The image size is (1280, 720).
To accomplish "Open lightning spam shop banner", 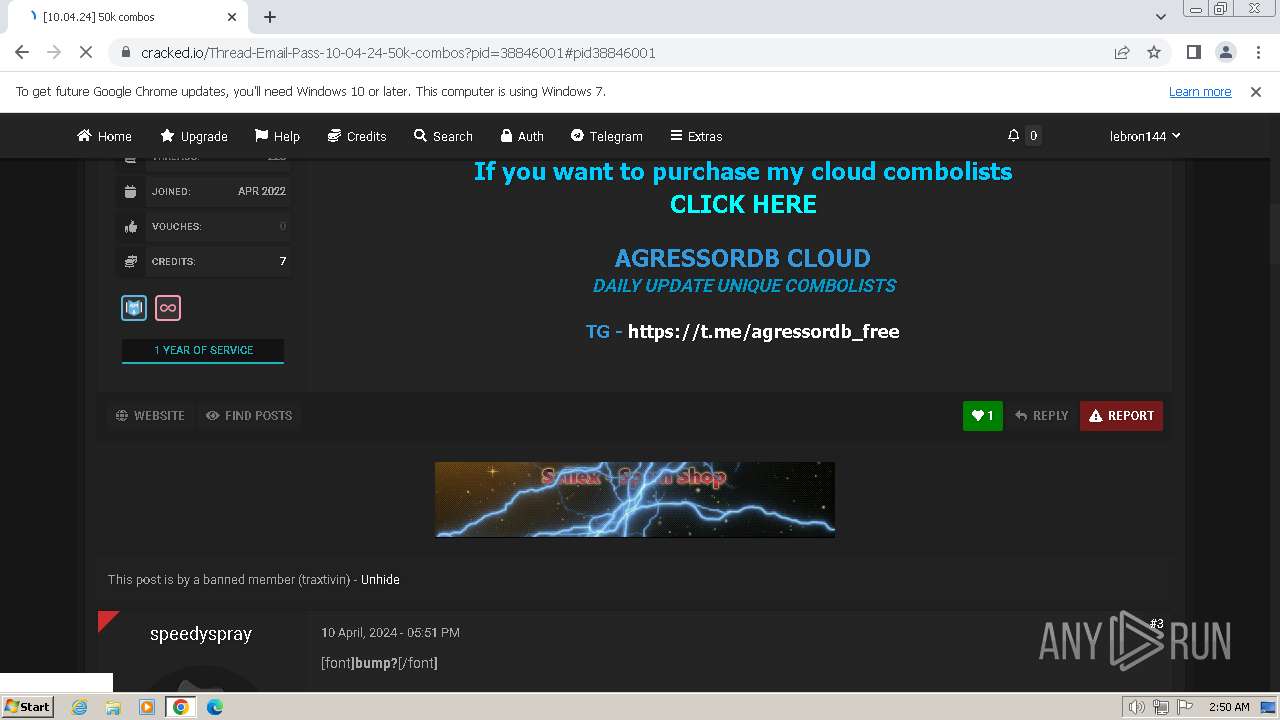I will (635, 500).
